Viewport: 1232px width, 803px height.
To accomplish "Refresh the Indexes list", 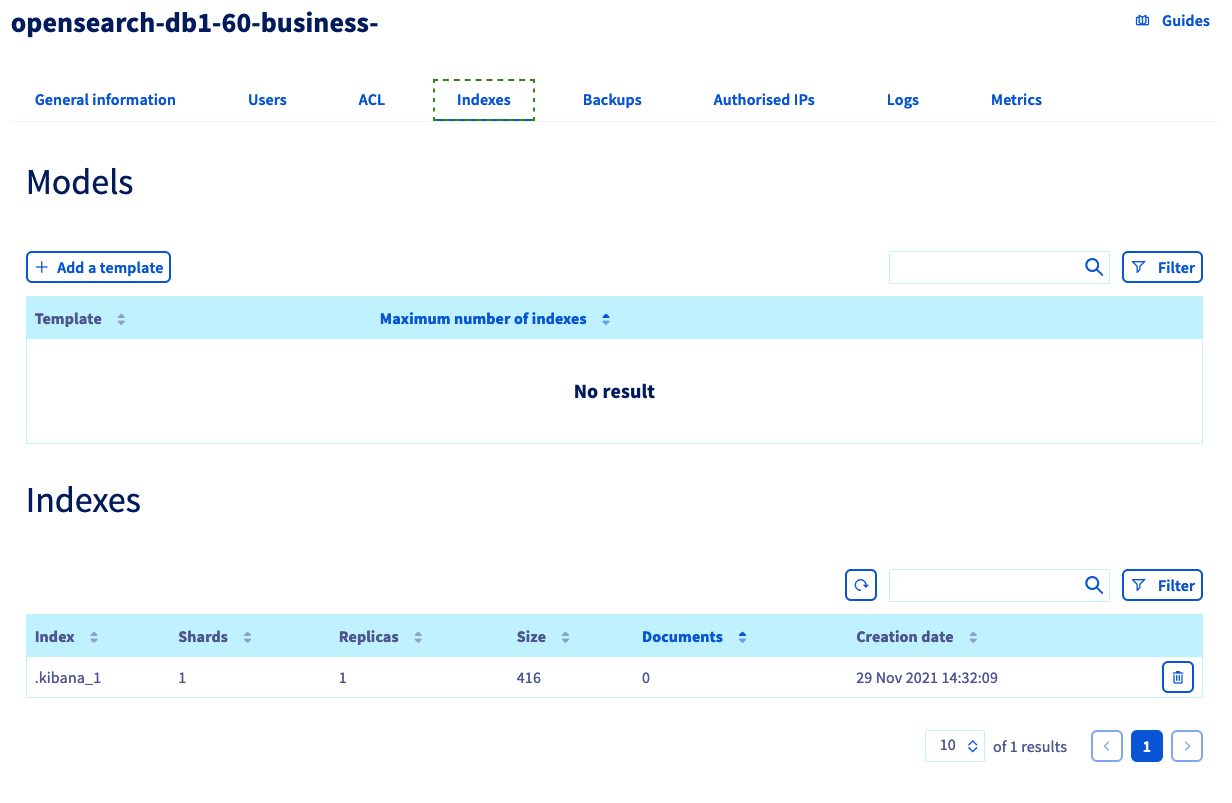I will click(x=860, y=585).
